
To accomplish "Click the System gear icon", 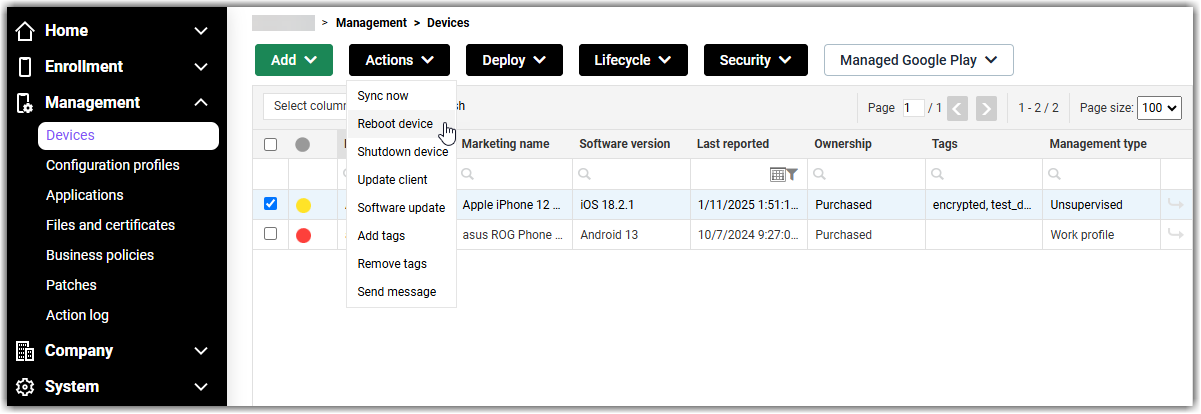I will [x=26, y=387].
